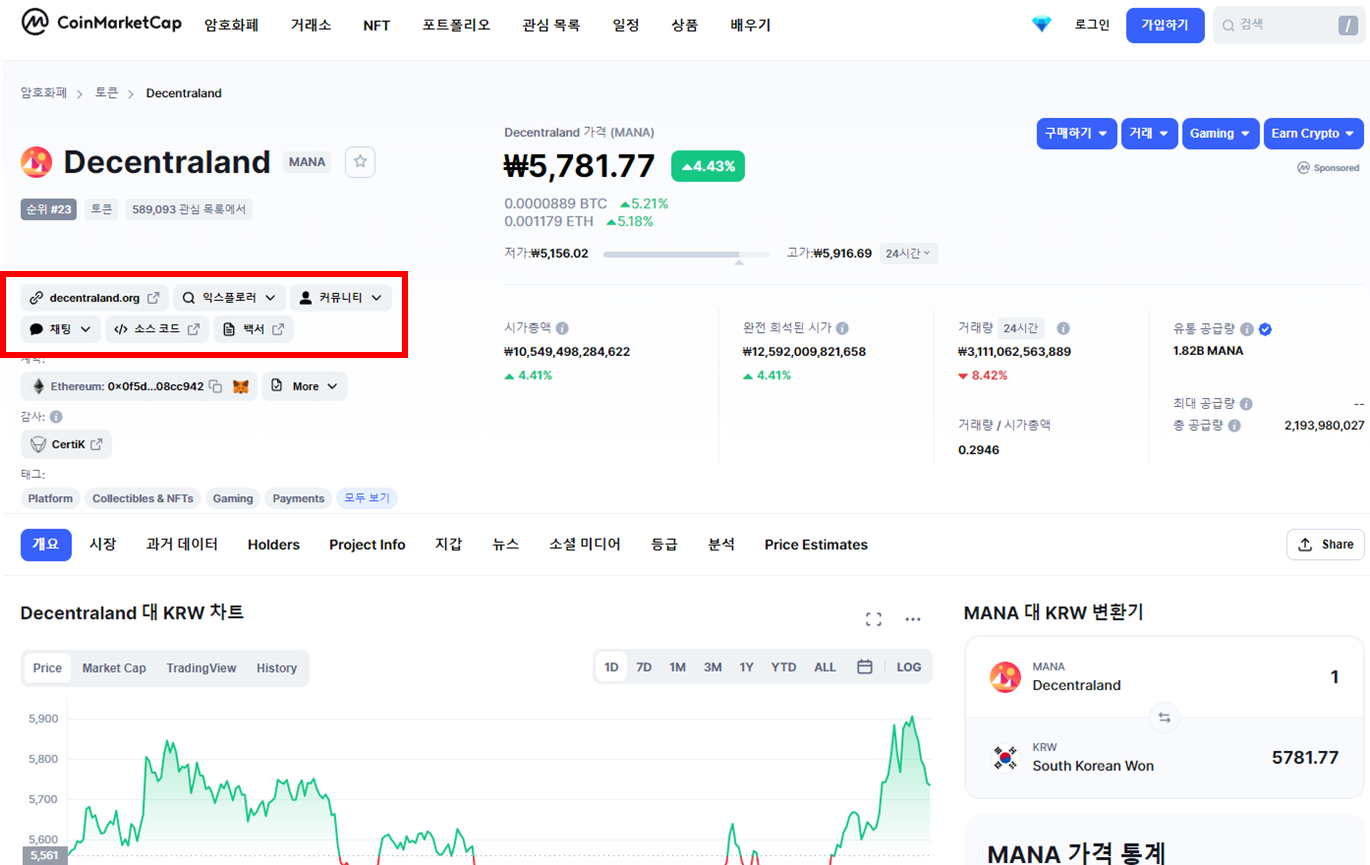
Task: Click info icon next to 총 공급량
Action: 1235,425
